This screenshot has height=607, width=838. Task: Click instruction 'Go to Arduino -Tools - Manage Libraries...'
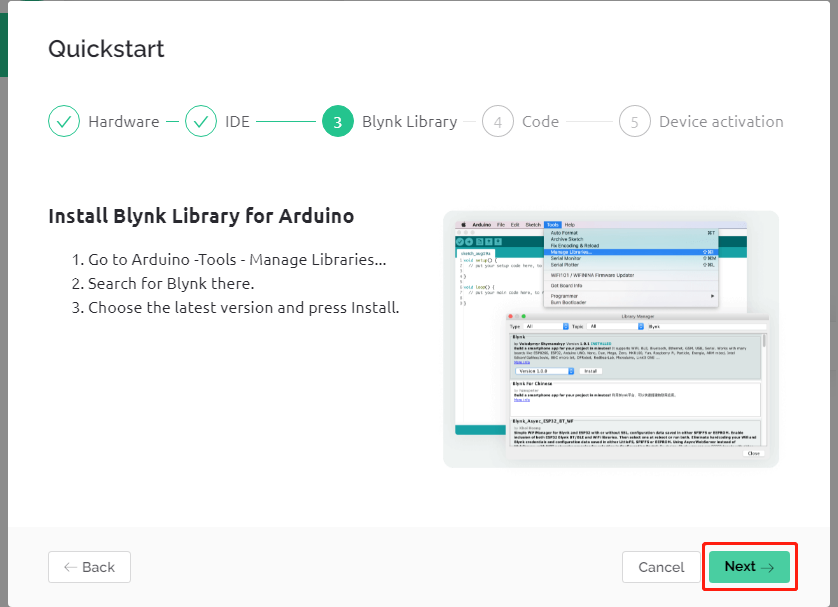237,260
